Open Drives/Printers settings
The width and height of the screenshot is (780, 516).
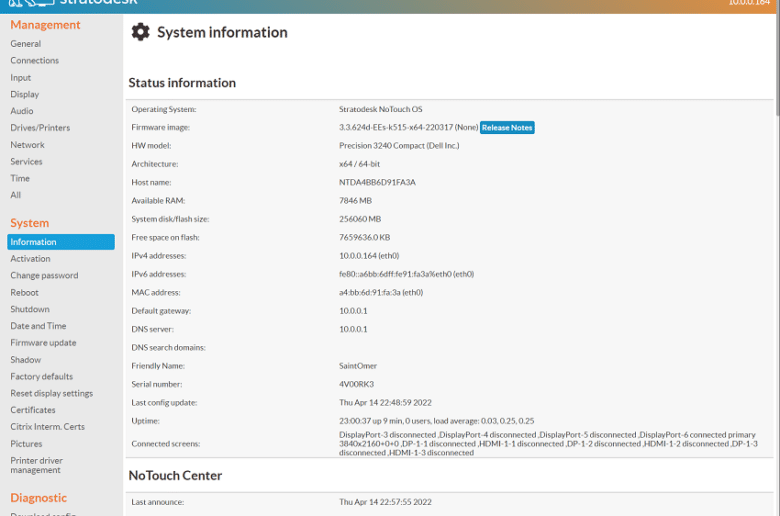pos(40,128)
